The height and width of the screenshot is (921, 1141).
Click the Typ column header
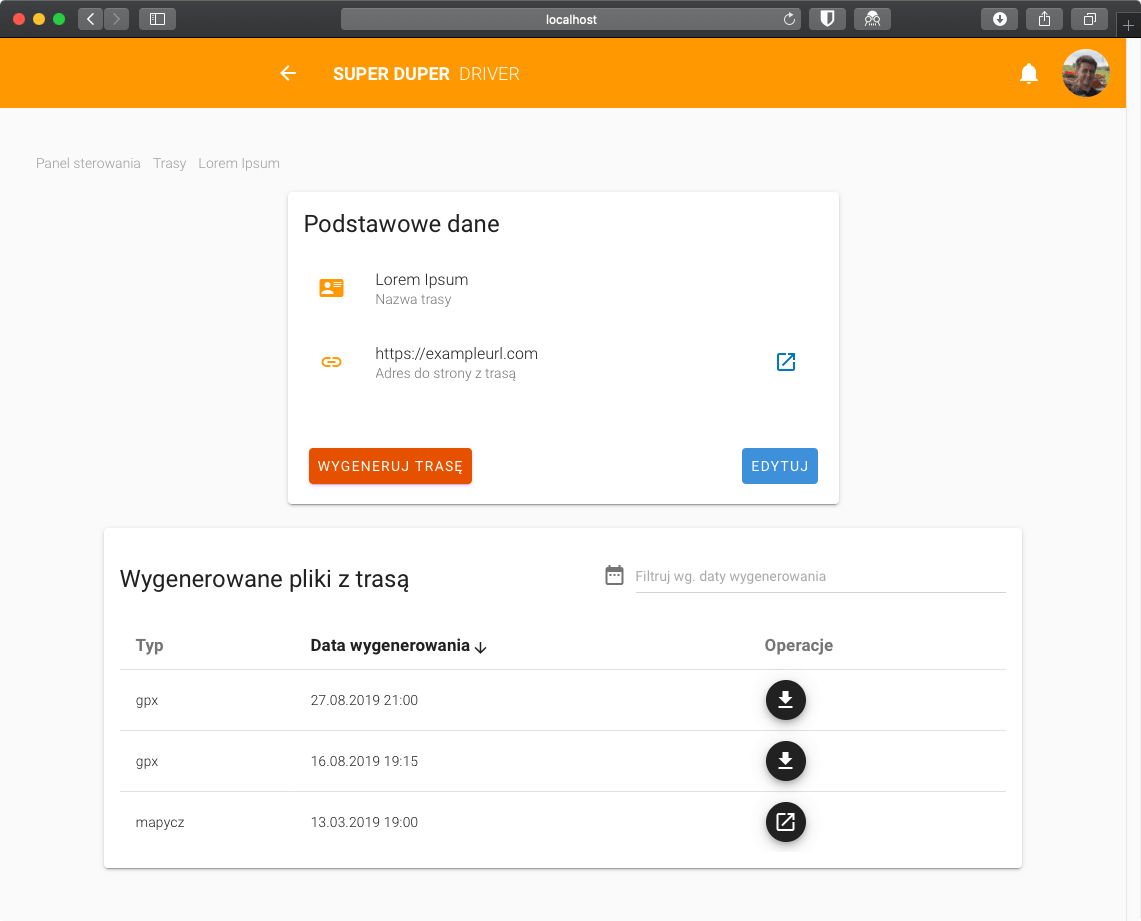click(x=150, y=646)
